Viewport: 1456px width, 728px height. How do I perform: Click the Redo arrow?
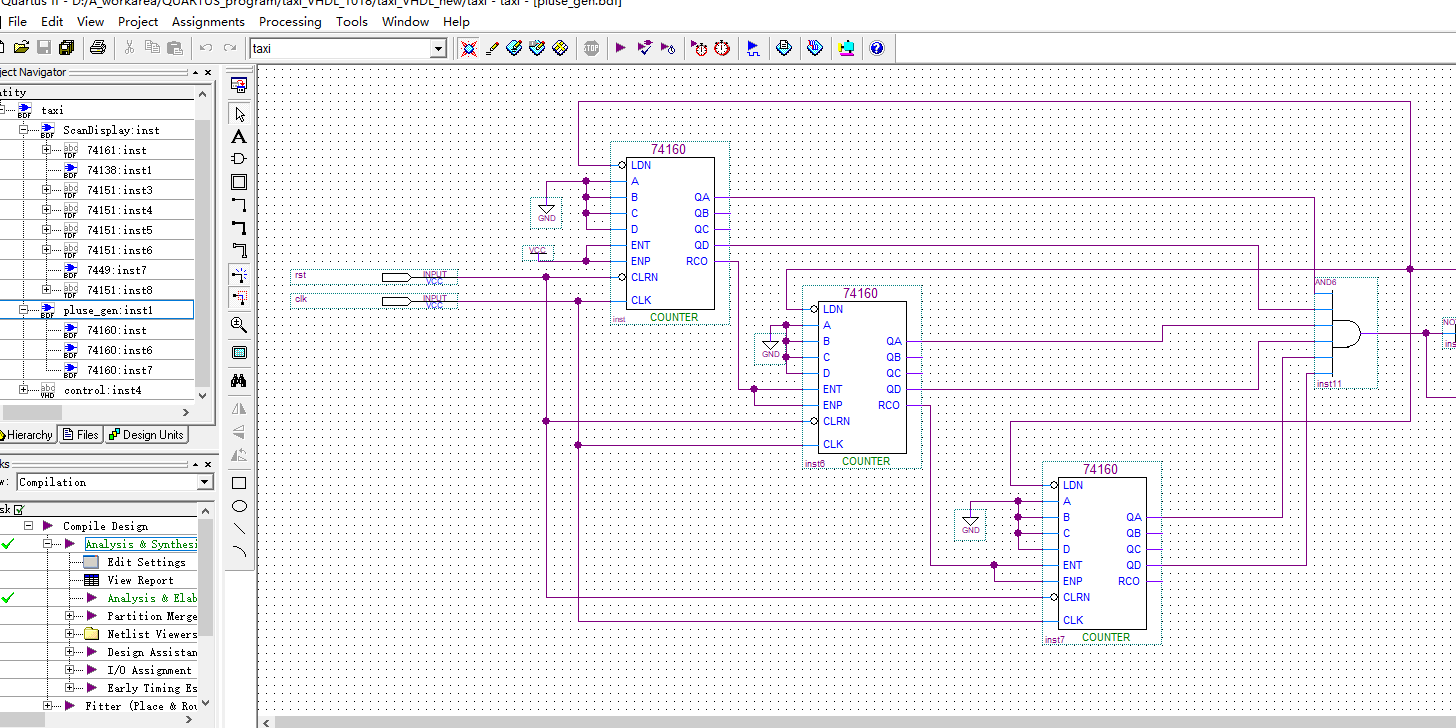pos(230,47)
